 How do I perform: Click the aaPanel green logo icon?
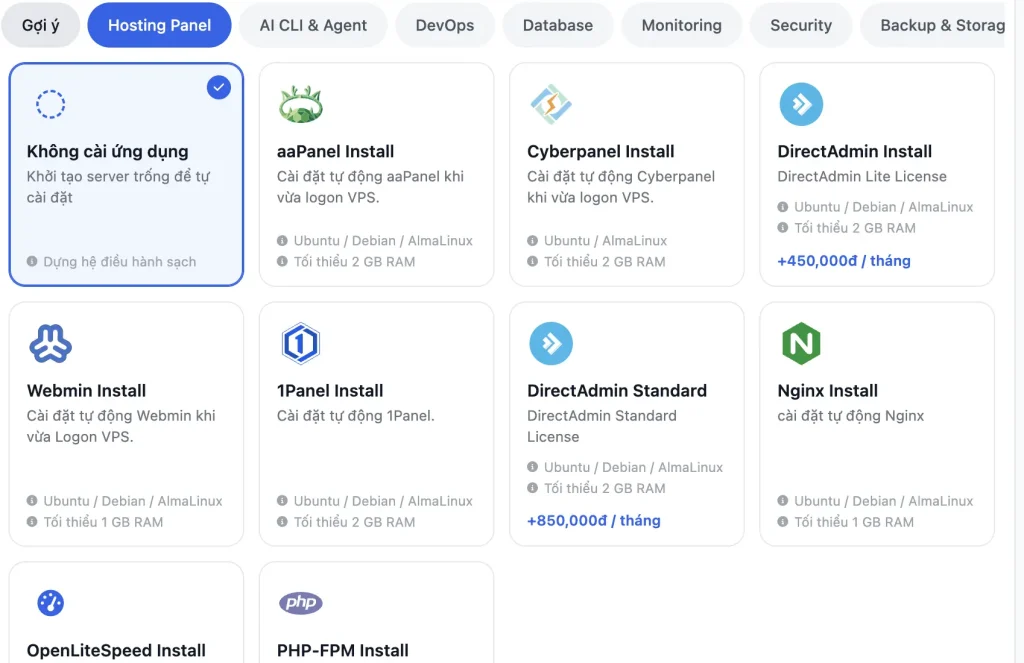click(300, 104)
